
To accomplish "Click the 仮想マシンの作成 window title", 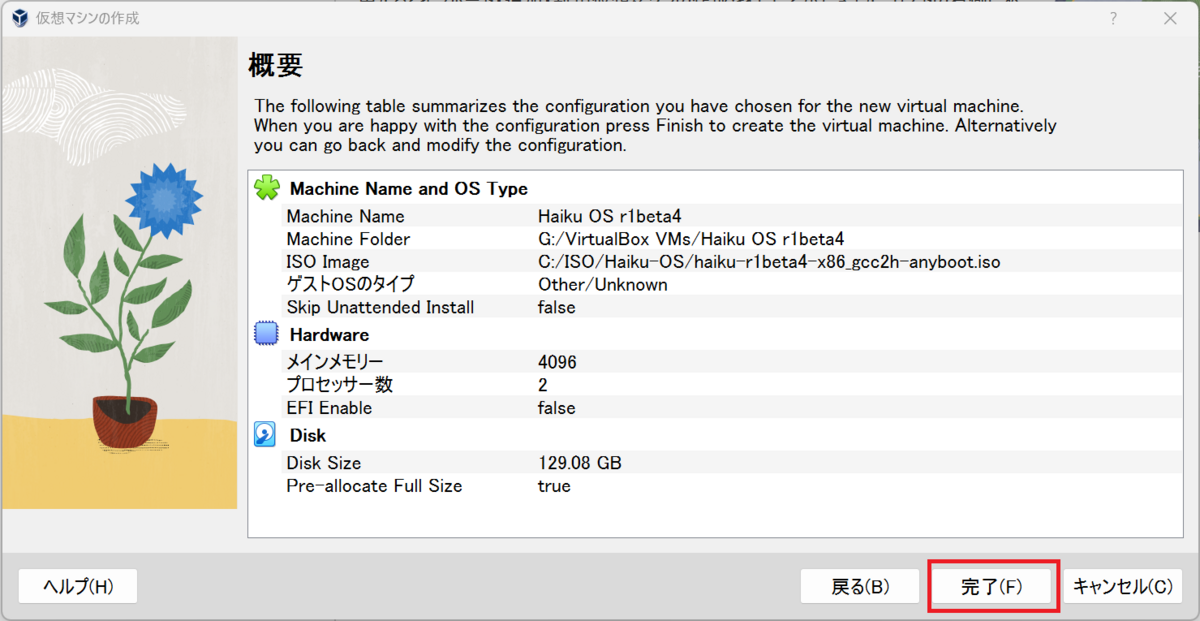I will [88, 19].
